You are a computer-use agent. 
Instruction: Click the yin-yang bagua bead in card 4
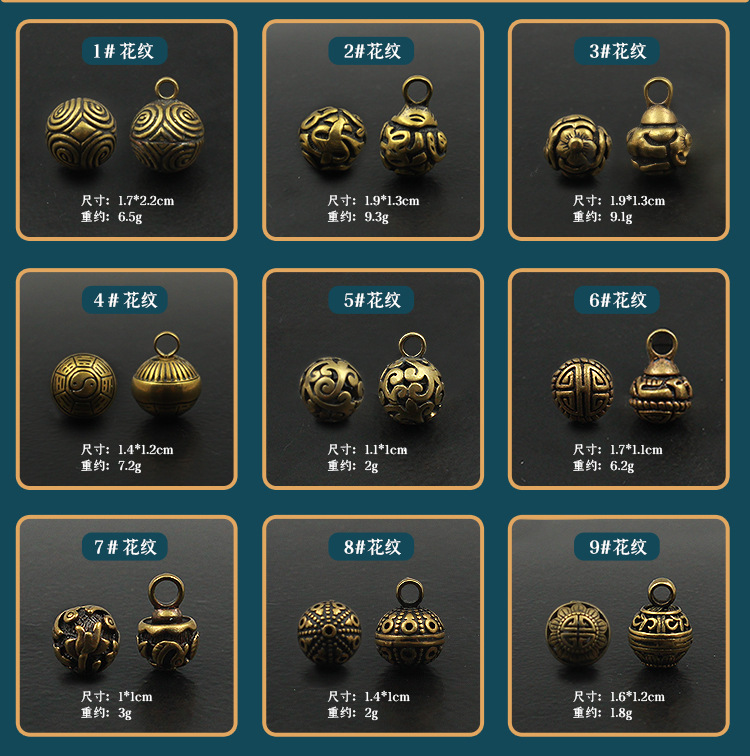(84, 385)
